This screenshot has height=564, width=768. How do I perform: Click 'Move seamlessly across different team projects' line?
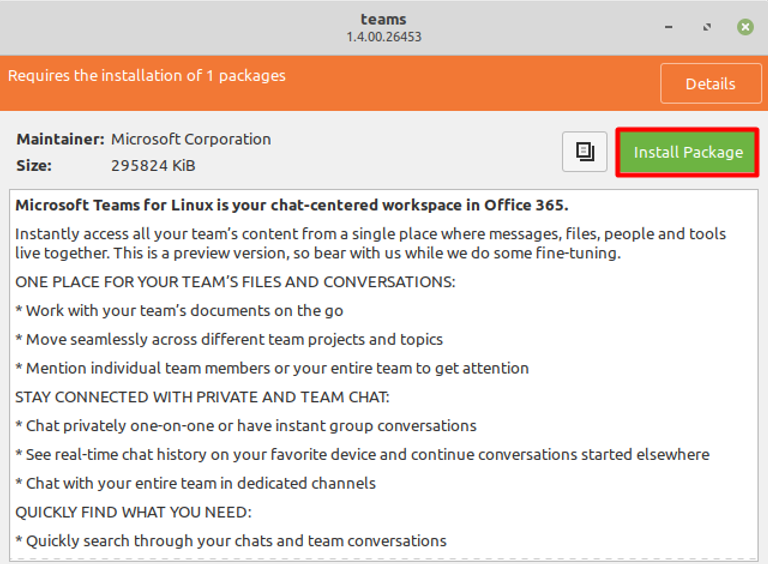pyautogui.click(x=229, y=340)
